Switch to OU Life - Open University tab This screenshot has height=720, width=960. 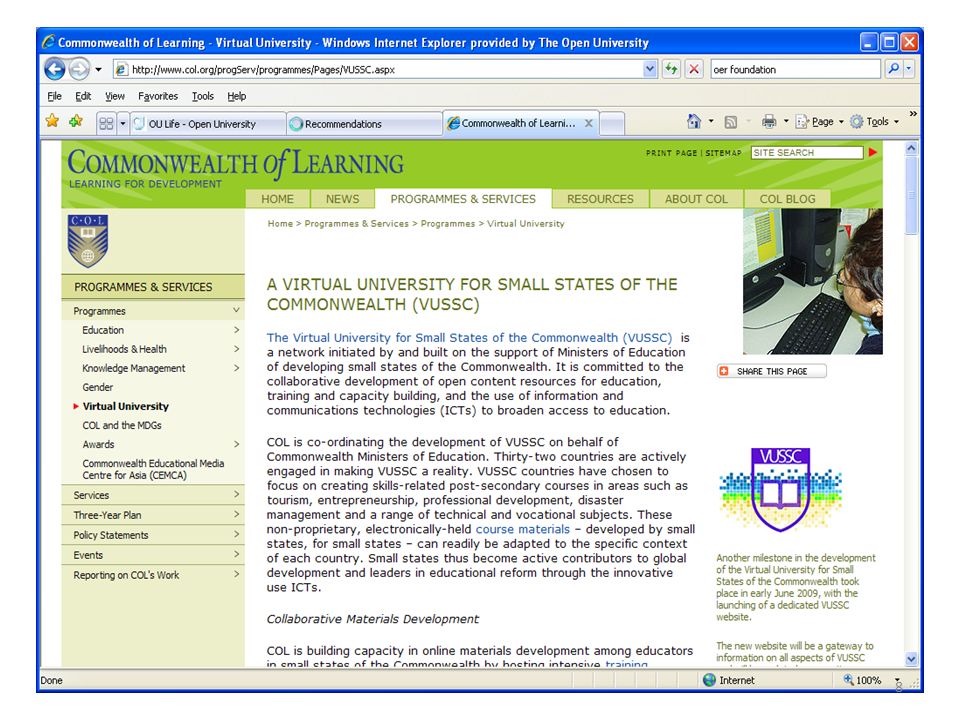click(x=207, y=124)
